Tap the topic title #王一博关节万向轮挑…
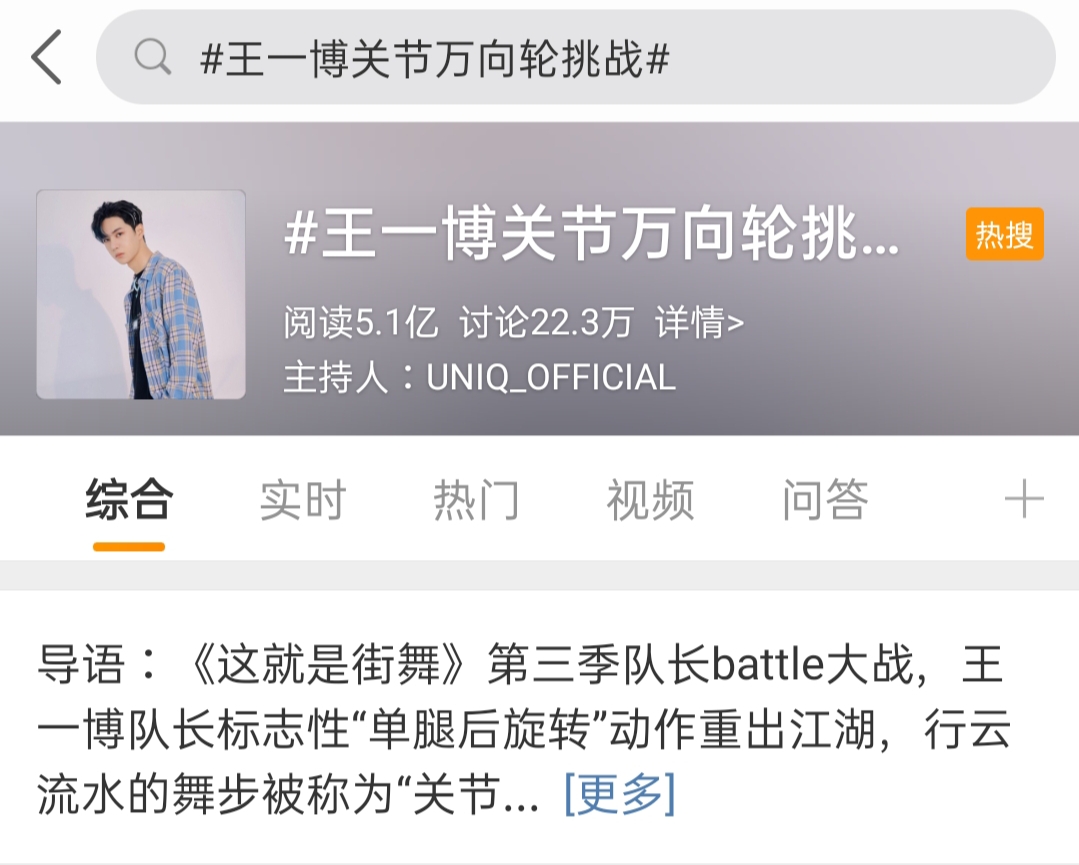The image size is (1079, 865). click(x=592, y=235)
